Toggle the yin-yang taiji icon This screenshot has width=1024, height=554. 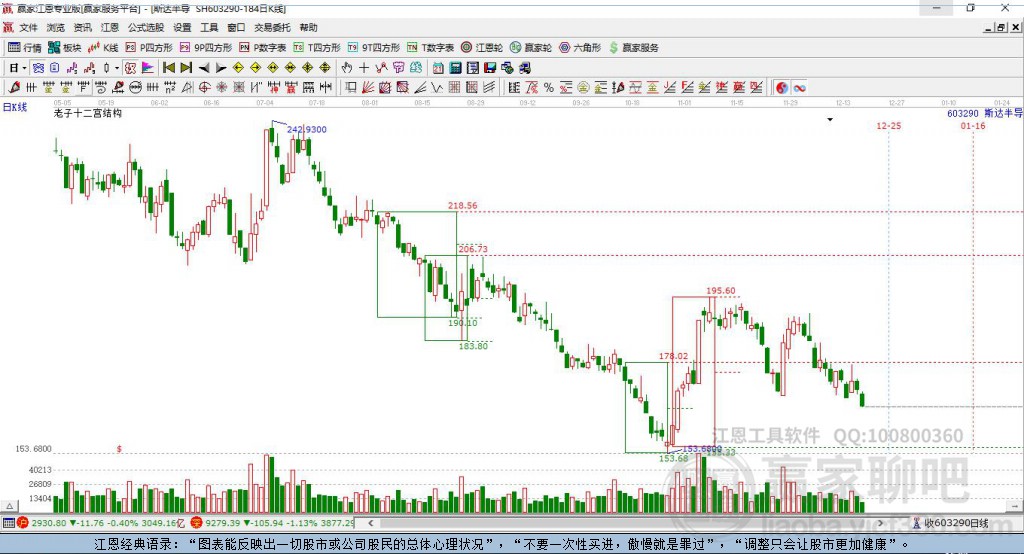click(x=781, y=88)
